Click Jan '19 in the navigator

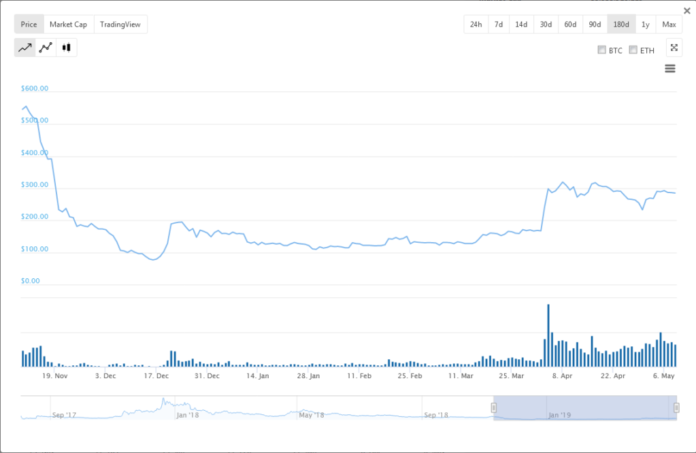559,415
